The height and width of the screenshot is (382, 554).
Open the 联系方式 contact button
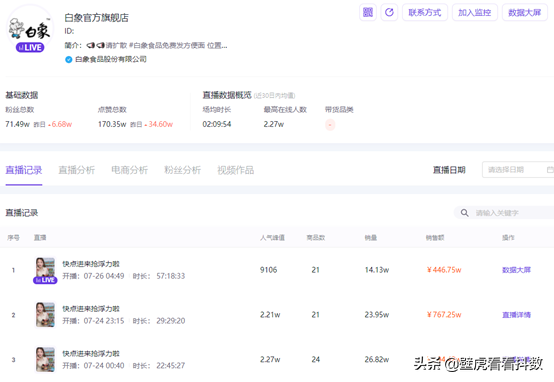(x=425, y=12)
